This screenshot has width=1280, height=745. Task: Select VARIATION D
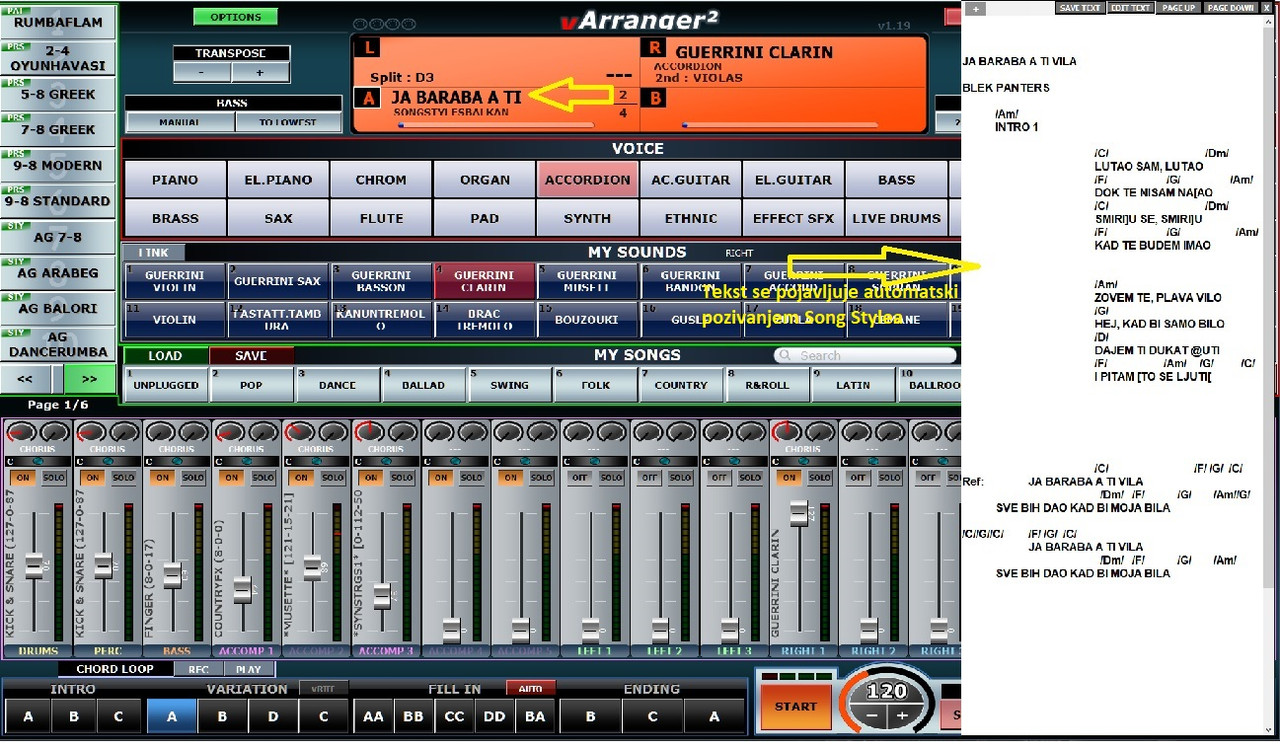273,716
